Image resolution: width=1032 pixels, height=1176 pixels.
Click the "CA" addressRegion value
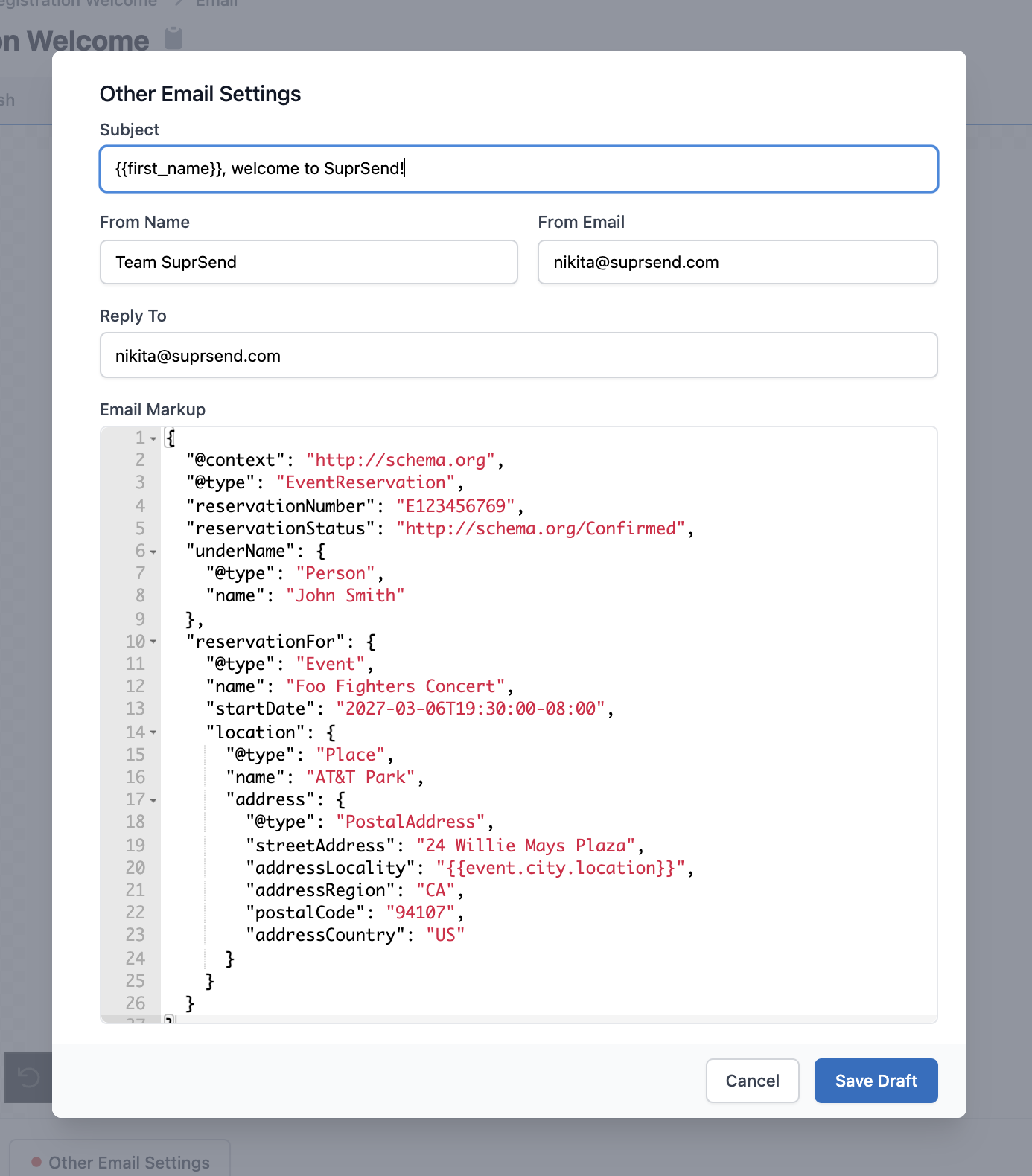[x=436, y=890]
